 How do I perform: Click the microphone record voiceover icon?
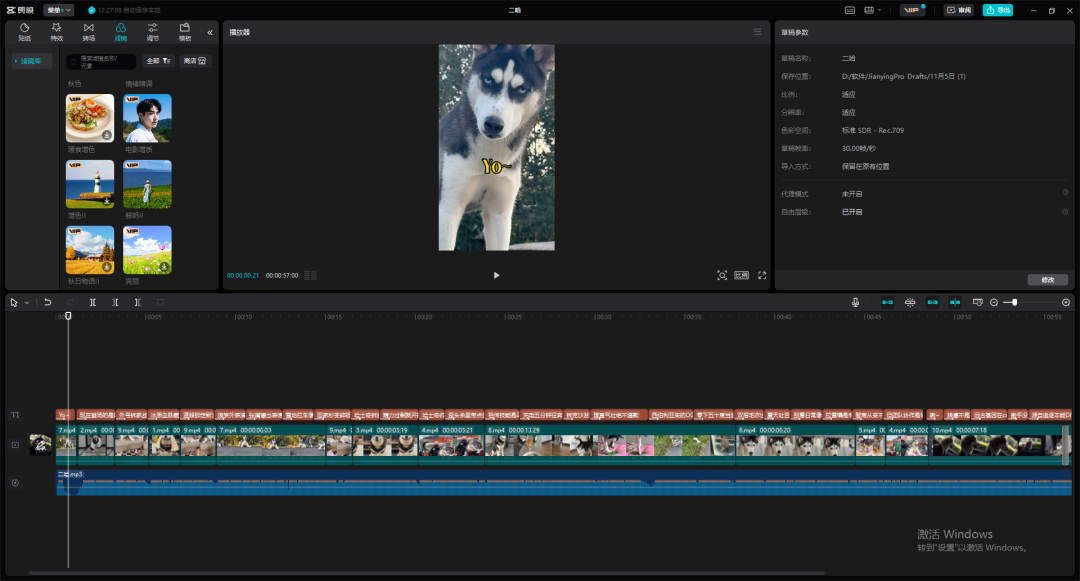point(856,302)
